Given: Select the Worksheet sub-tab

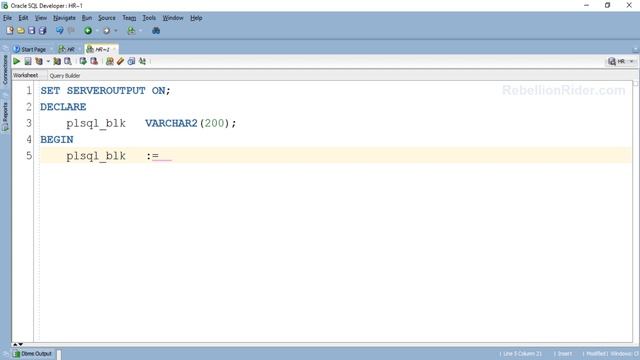Looking at the screenshot, I should click(x=25, y=76).
